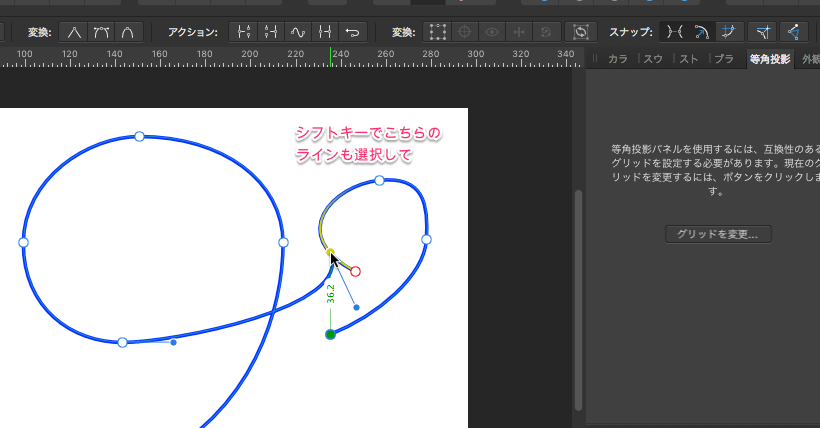This screenshot has height=428, width=820.
Task: Open the スウ (Swatches) tab
Action: [x=654, y=59]
